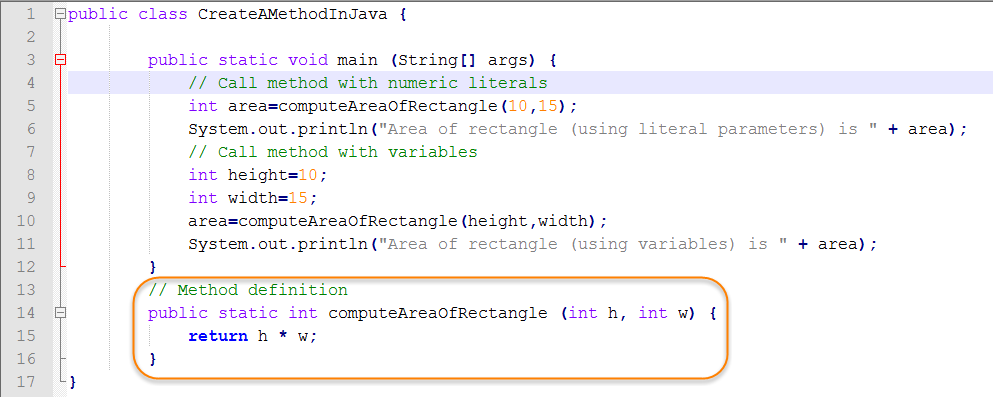Select line number 15 in the margin

point(27,336)
